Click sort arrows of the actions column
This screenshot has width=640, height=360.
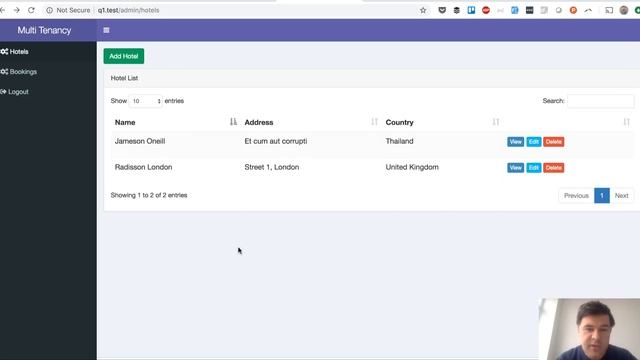coord(627,122)
